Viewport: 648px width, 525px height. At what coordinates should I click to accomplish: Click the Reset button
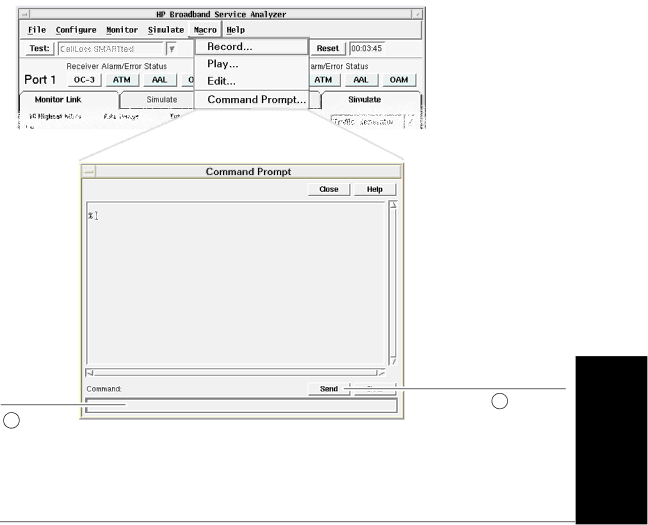click(327, 48)
